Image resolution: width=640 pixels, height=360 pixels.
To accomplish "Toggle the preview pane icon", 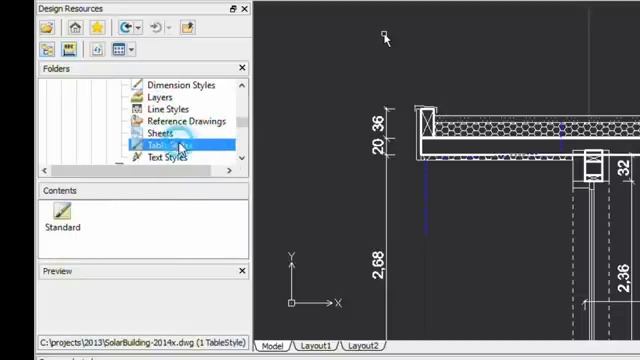I will 69,49.
